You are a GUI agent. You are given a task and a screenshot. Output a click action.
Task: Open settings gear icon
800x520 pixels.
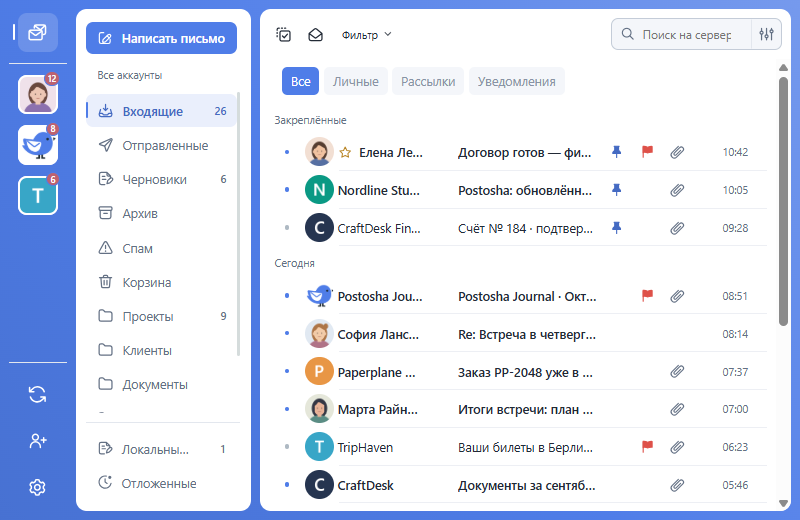pos(37,487)
